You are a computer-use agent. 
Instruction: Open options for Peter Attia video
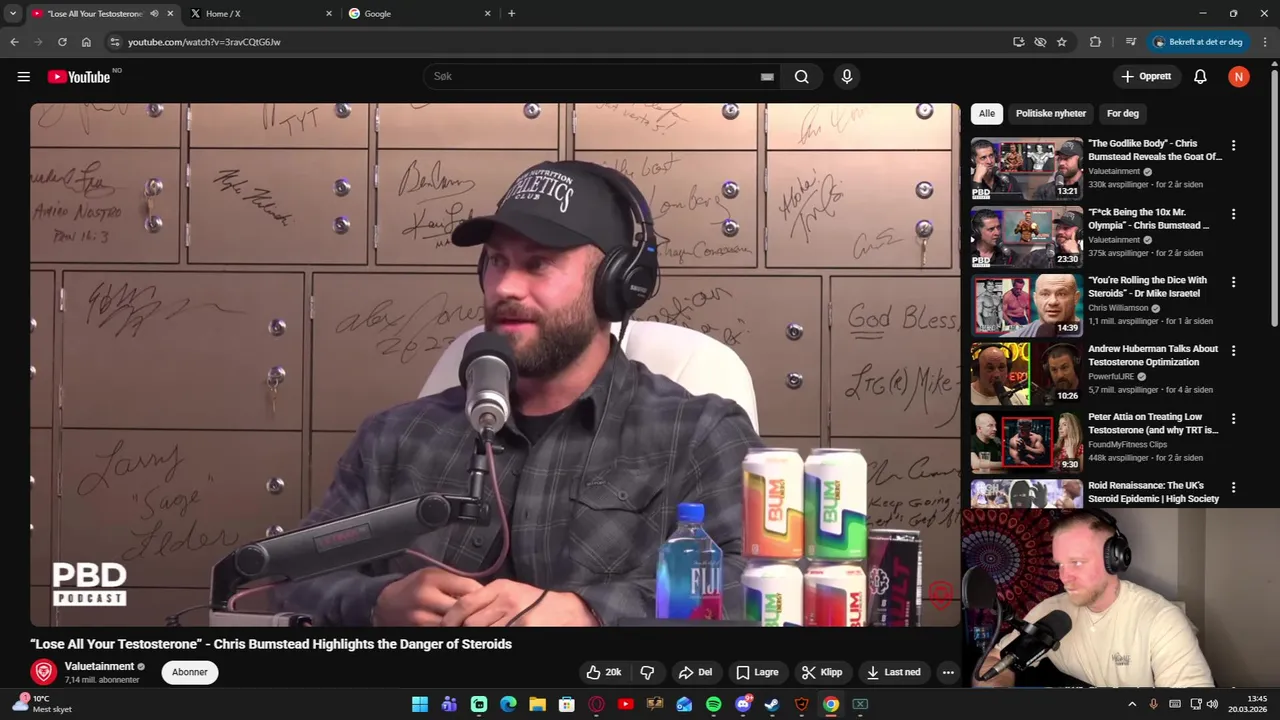click(x=1233, y=418)
